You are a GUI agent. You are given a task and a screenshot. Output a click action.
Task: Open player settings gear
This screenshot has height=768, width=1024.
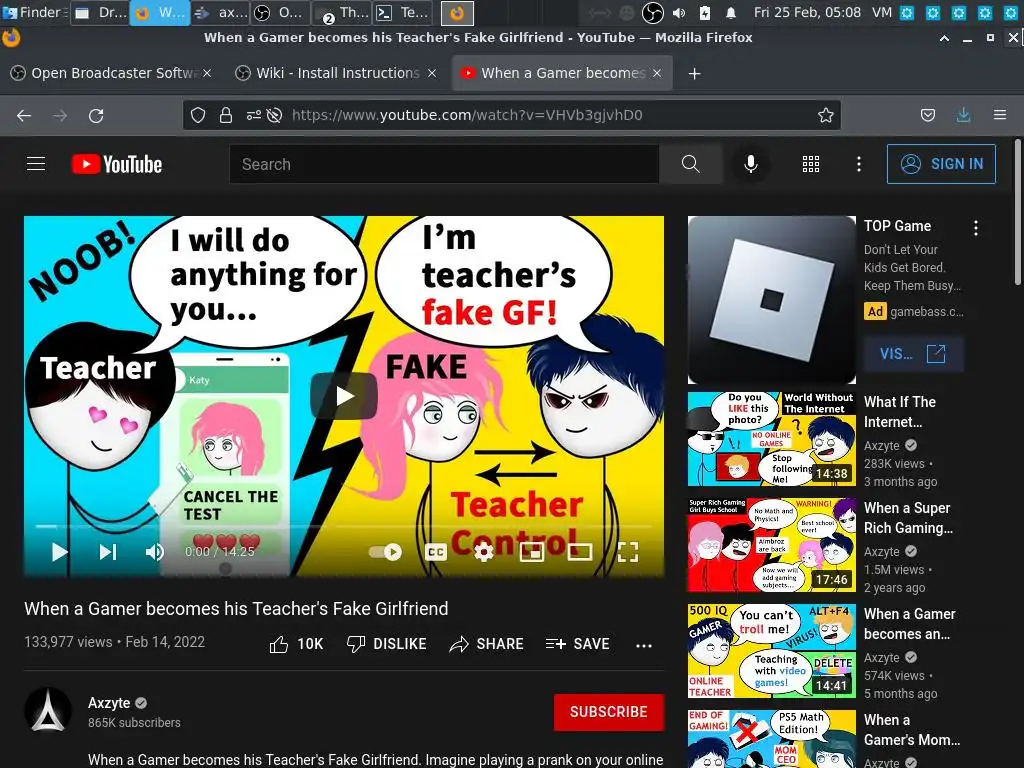(483, 552)
